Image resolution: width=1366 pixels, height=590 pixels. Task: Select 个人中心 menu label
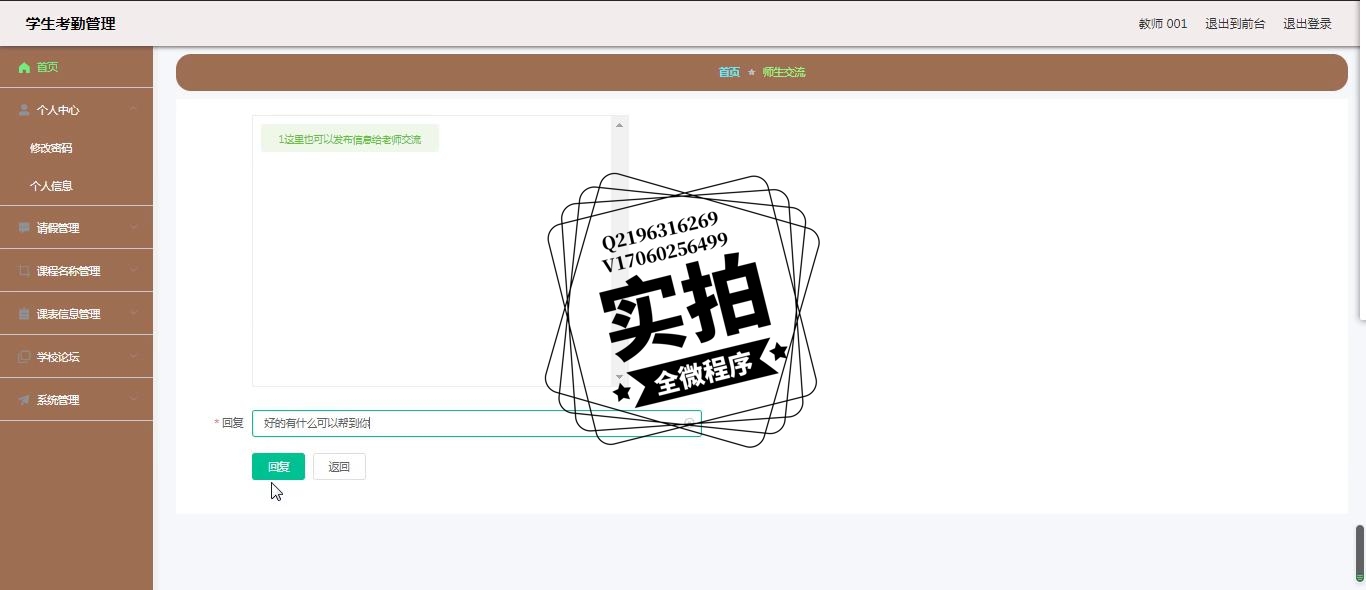(58, 110)
